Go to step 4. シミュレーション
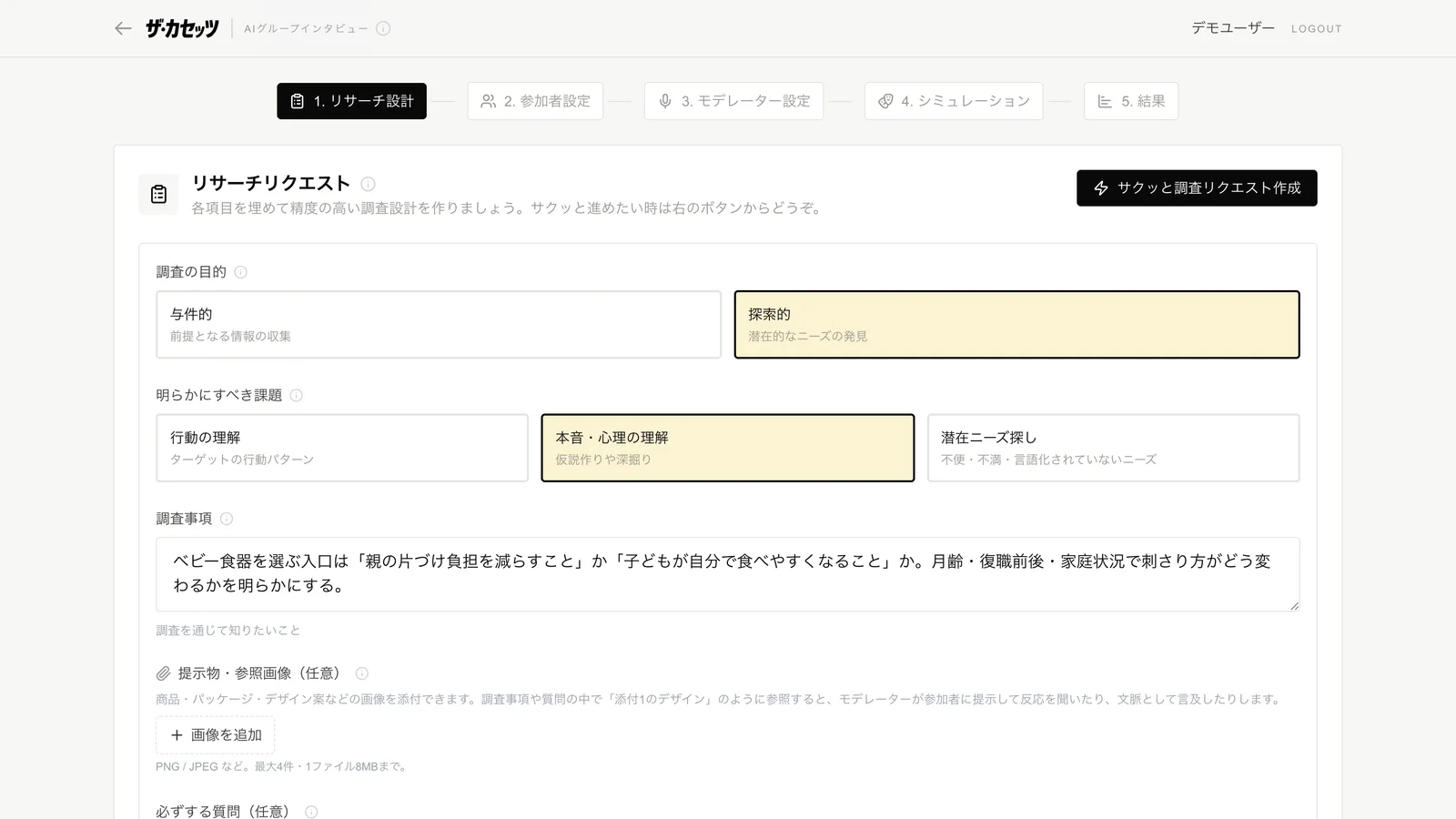 click(x=954, y=101)
